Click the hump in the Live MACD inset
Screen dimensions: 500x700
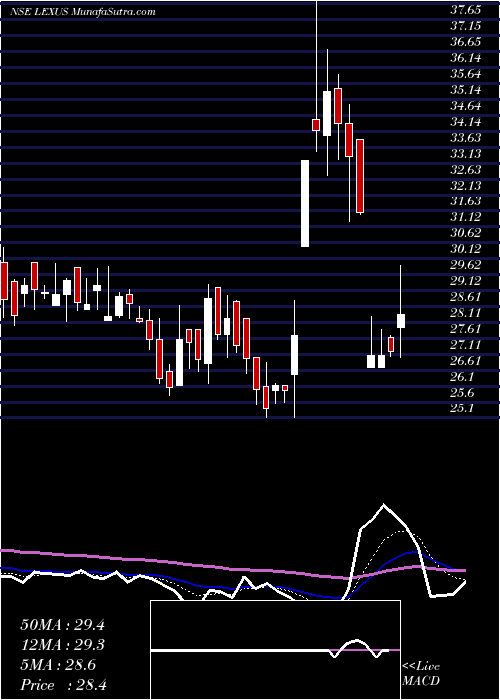coord(355,643)
